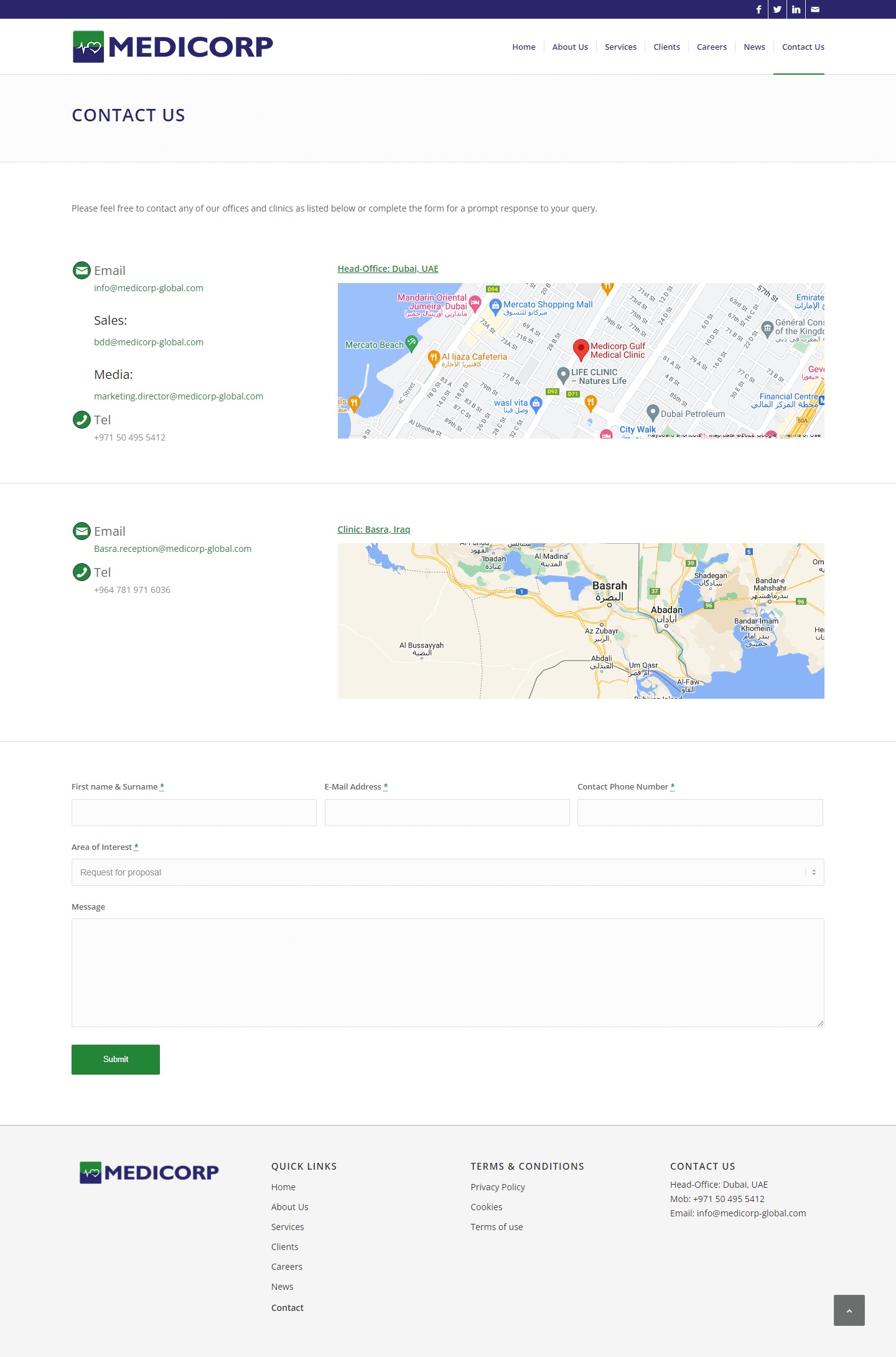
Task: Submit the contact form
Action: pos(116,1059)
